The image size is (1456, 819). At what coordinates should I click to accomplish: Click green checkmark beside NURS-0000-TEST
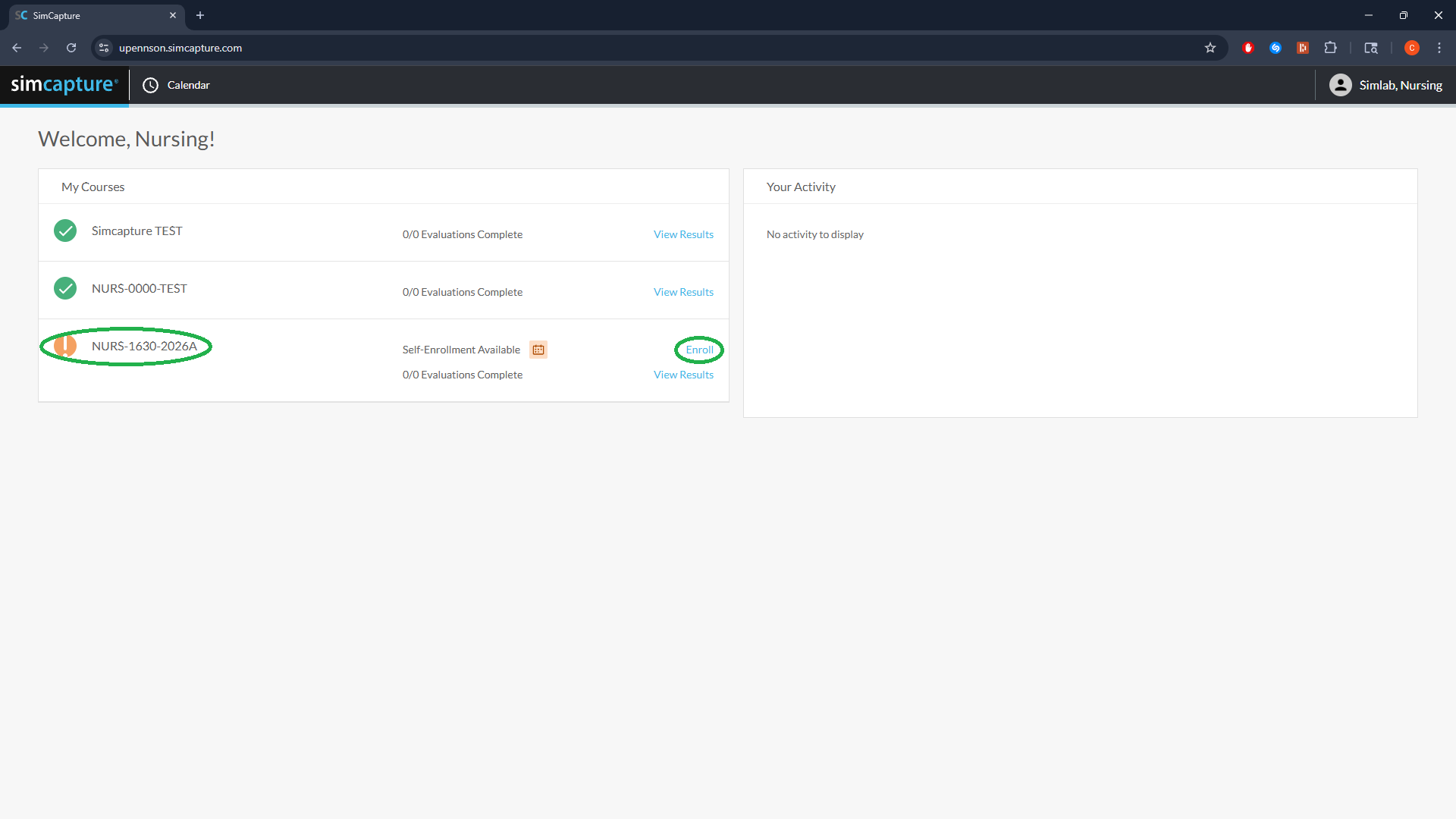[65, 288]
